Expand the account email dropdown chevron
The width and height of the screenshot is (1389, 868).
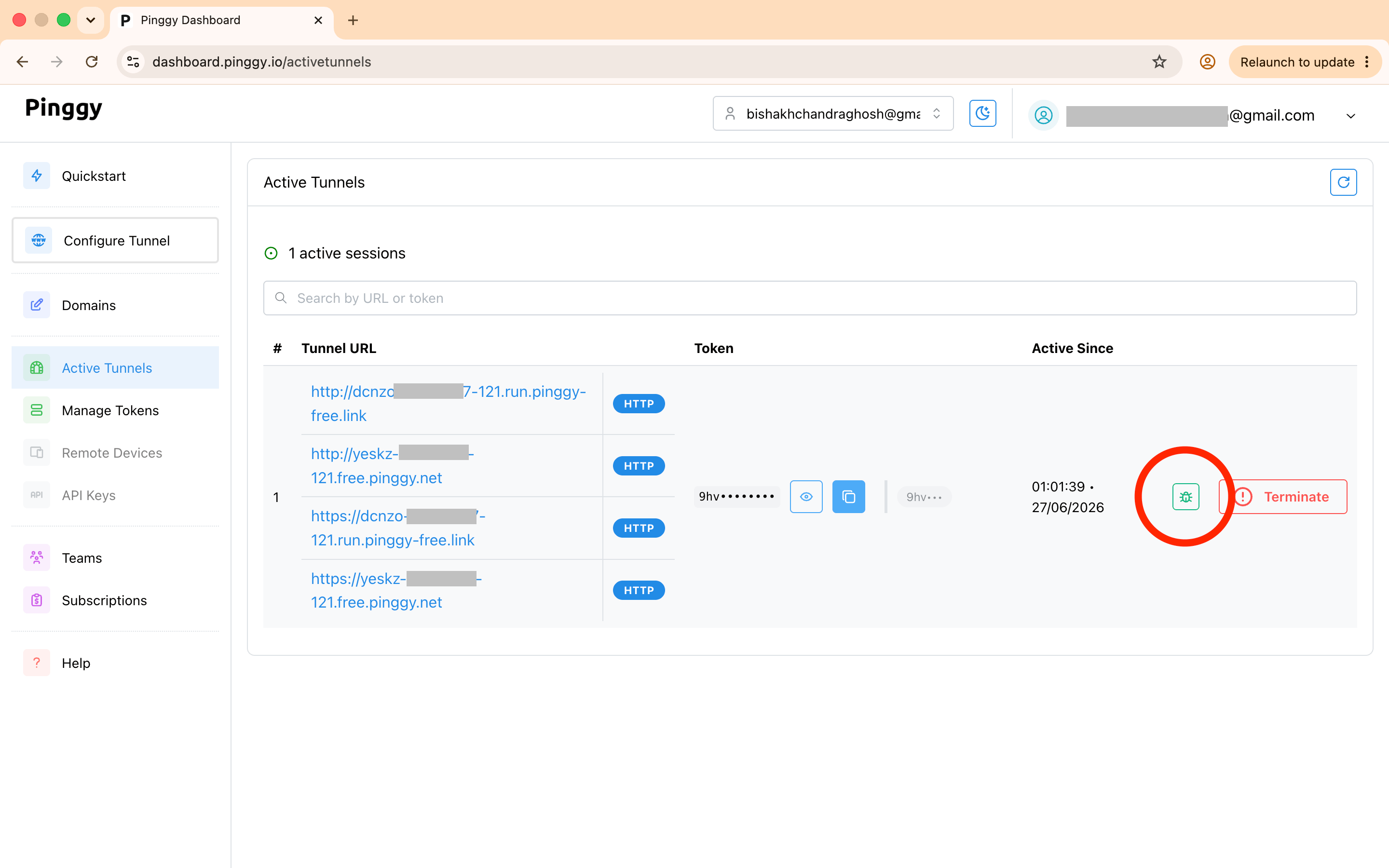click(x=1350, y=116)
